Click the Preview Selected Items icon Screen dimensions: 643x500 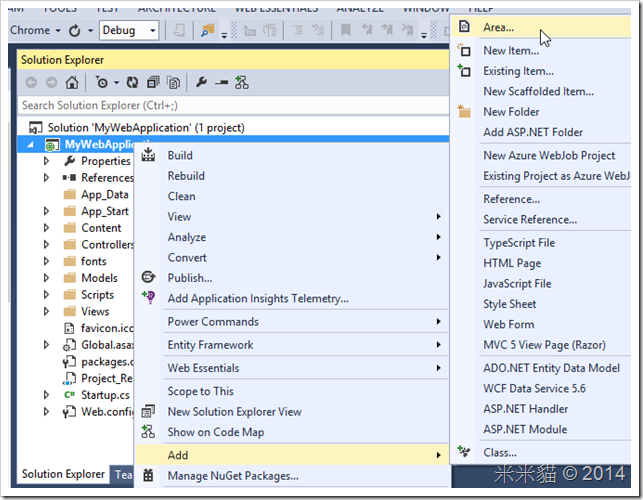(x=221, y=82)
